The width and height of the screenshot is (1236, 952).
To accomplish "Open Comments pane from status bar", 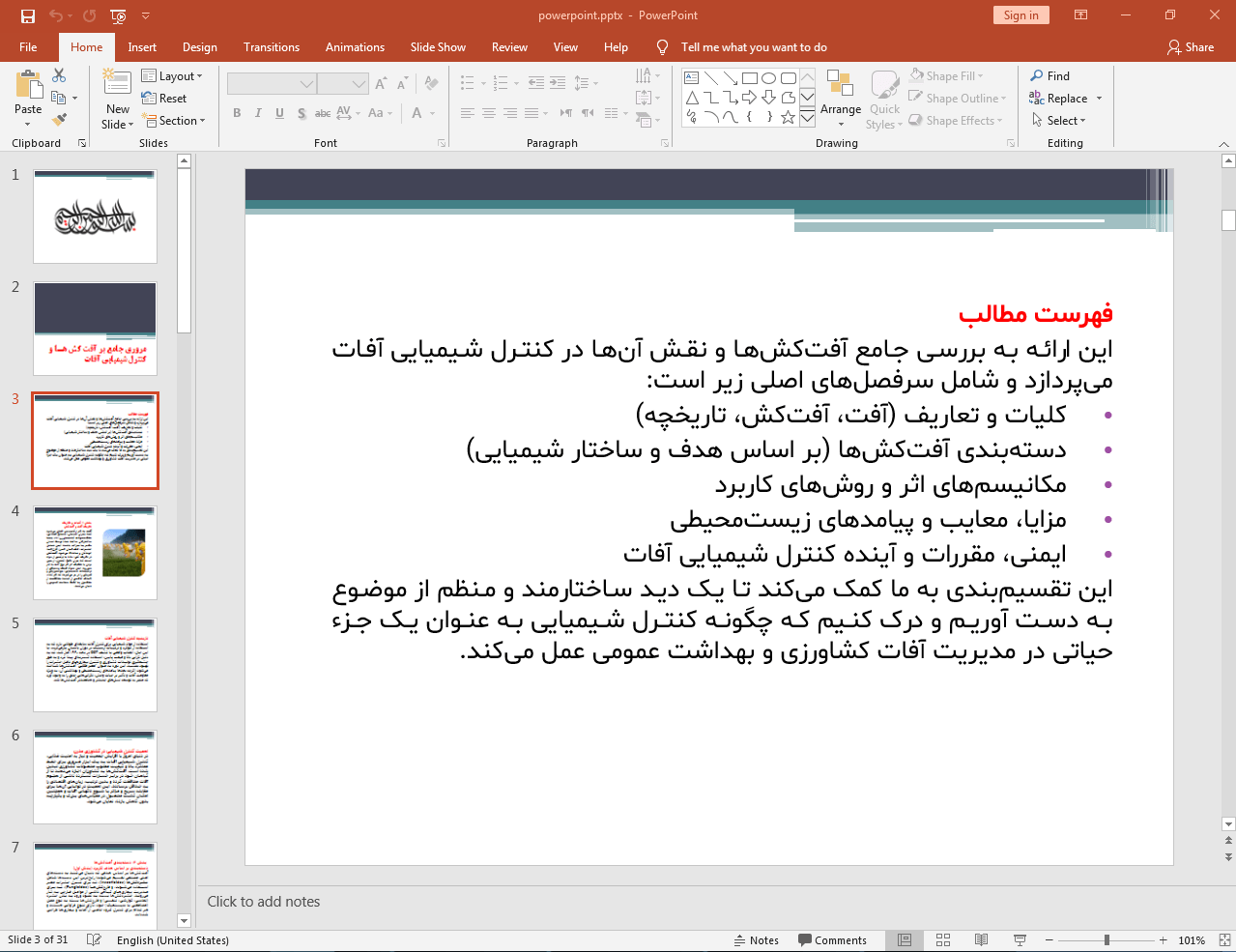I will tap(832, 940).
